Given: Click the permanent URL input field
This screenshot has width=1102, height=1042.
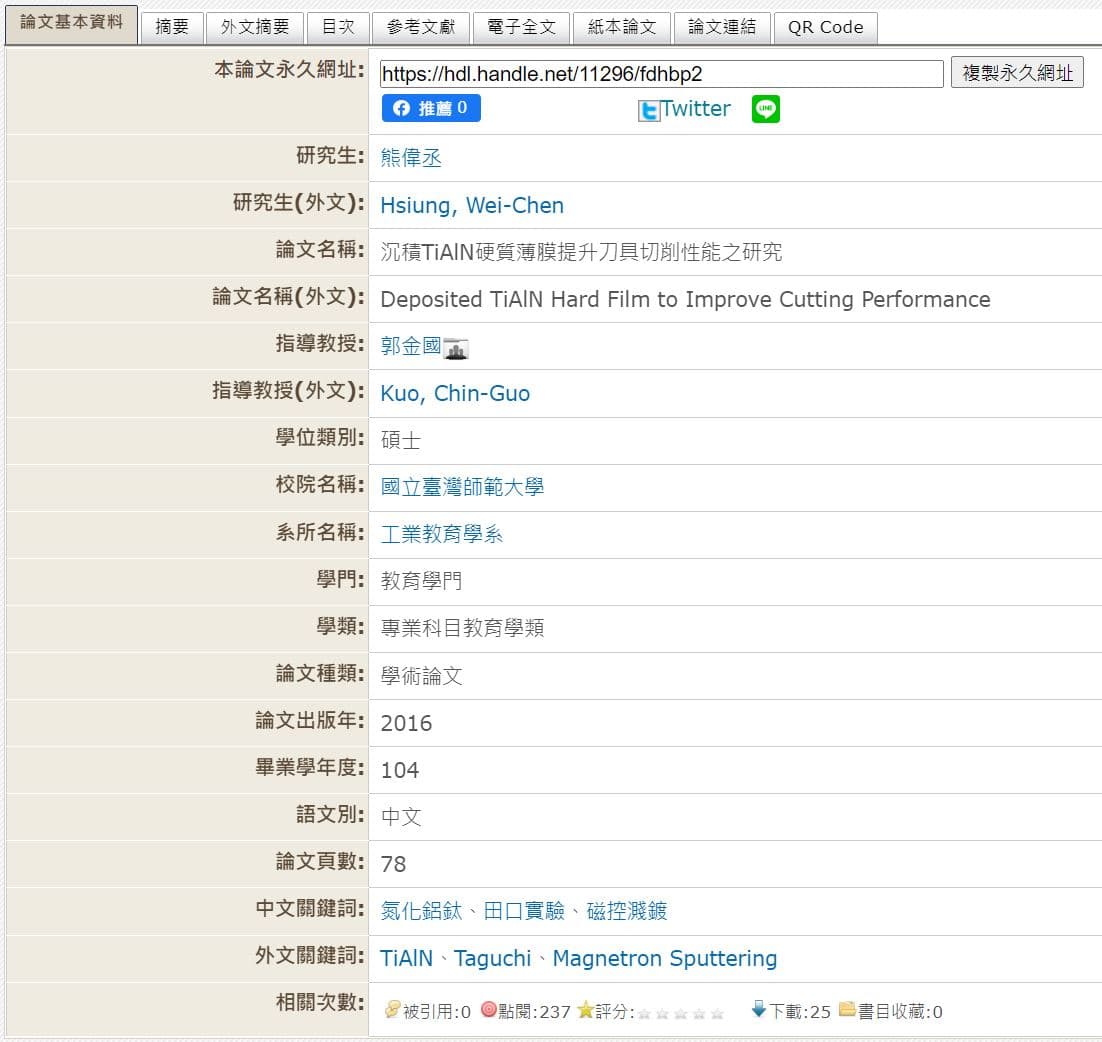Looking at the screenshot, I should point(661,74).
